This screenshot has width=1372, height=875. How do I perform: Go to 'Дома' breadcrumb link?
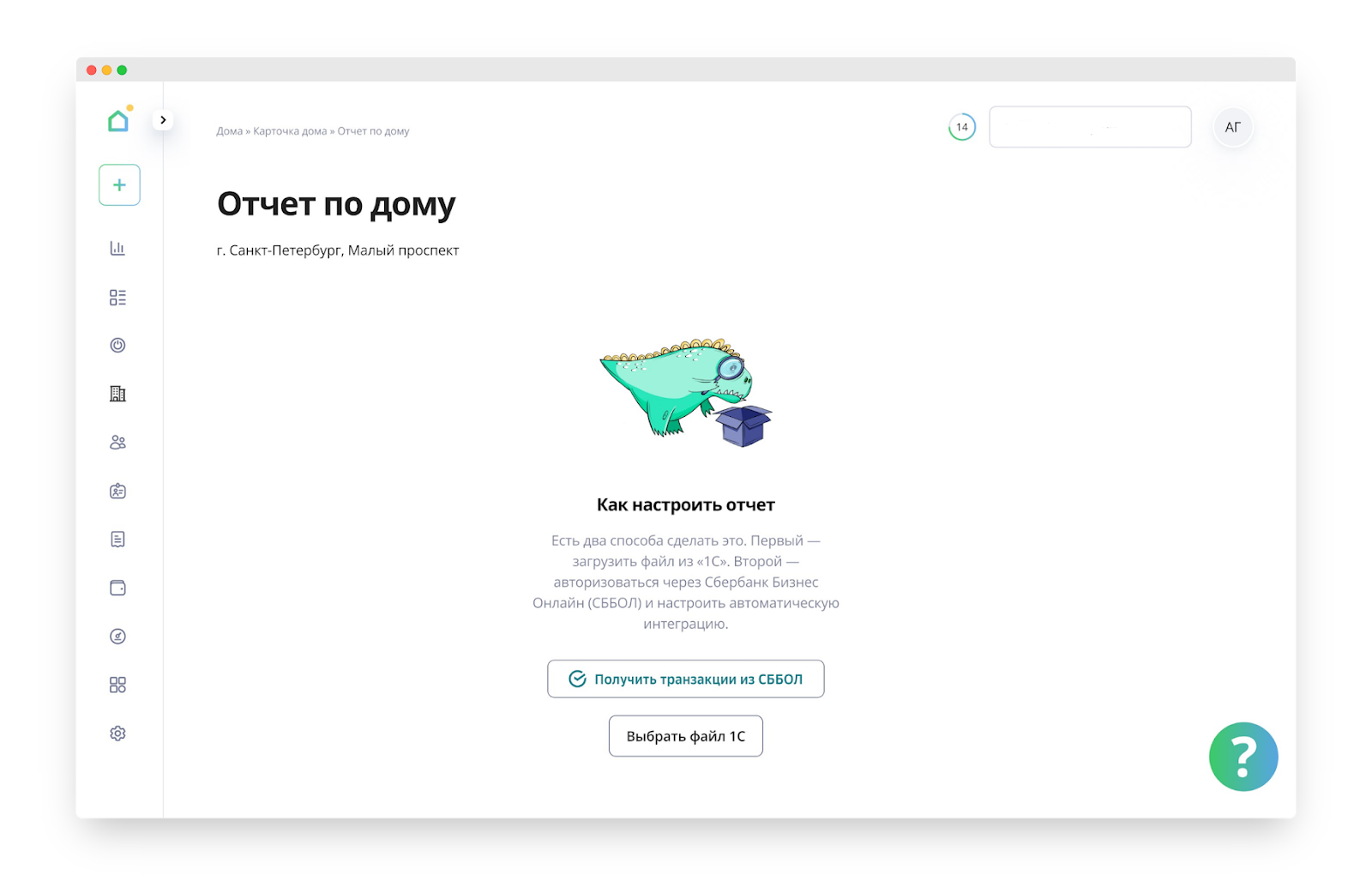coord(229,131)
